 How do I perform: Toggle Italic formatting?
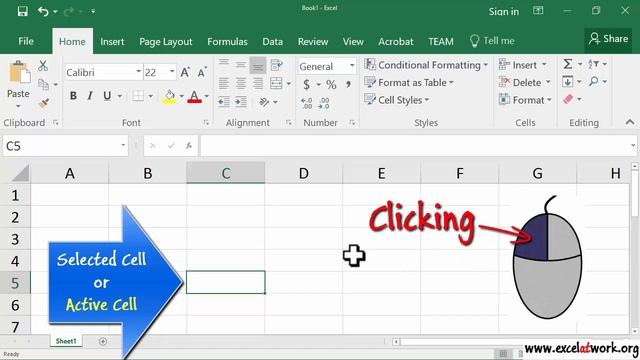pos(90,96)
